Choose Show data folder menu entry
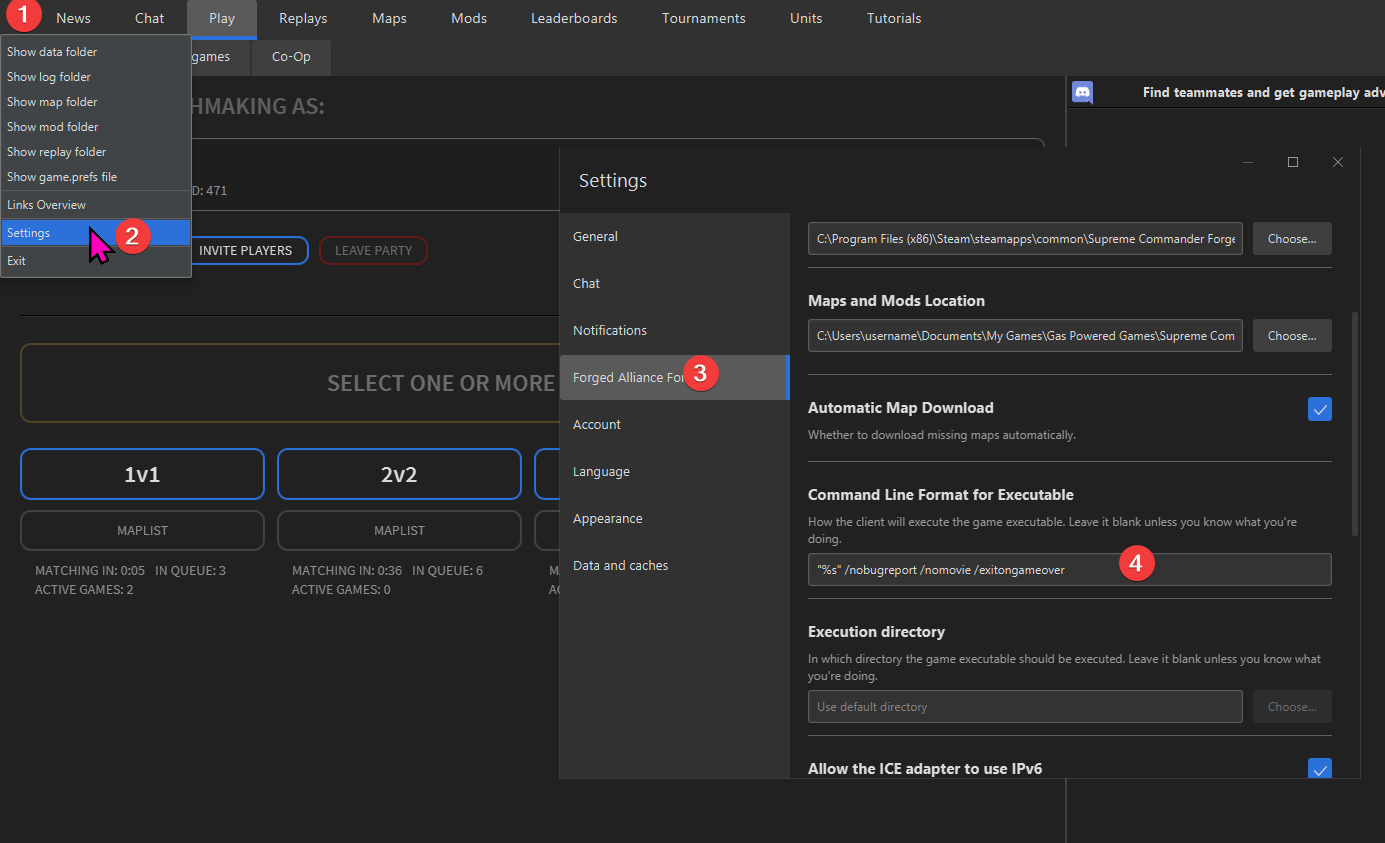This screenshot has width=1385, height=843. coord(96,52)
